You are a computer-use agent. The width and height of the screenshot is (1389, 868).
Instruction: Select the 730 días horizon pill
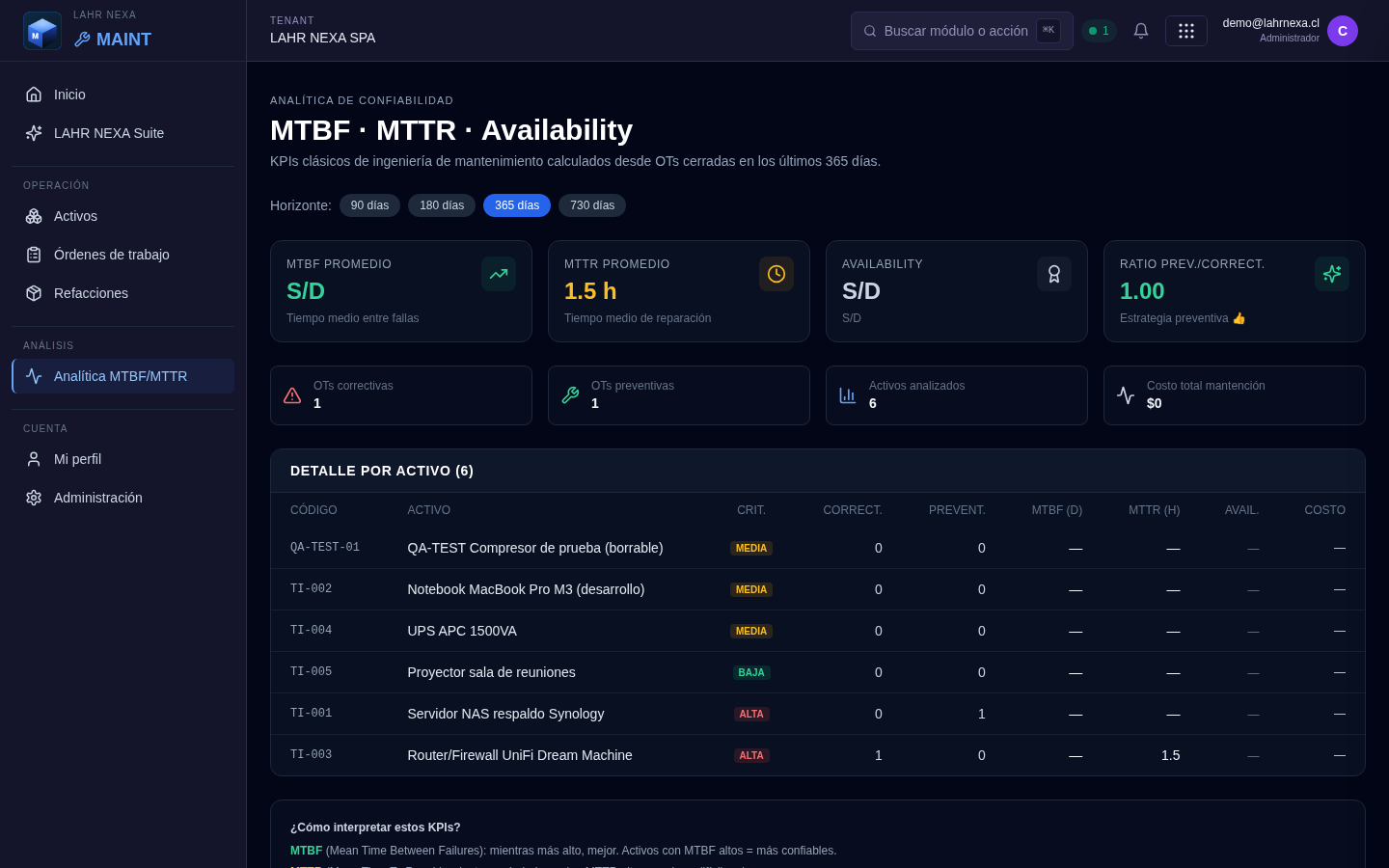point(592,205)
